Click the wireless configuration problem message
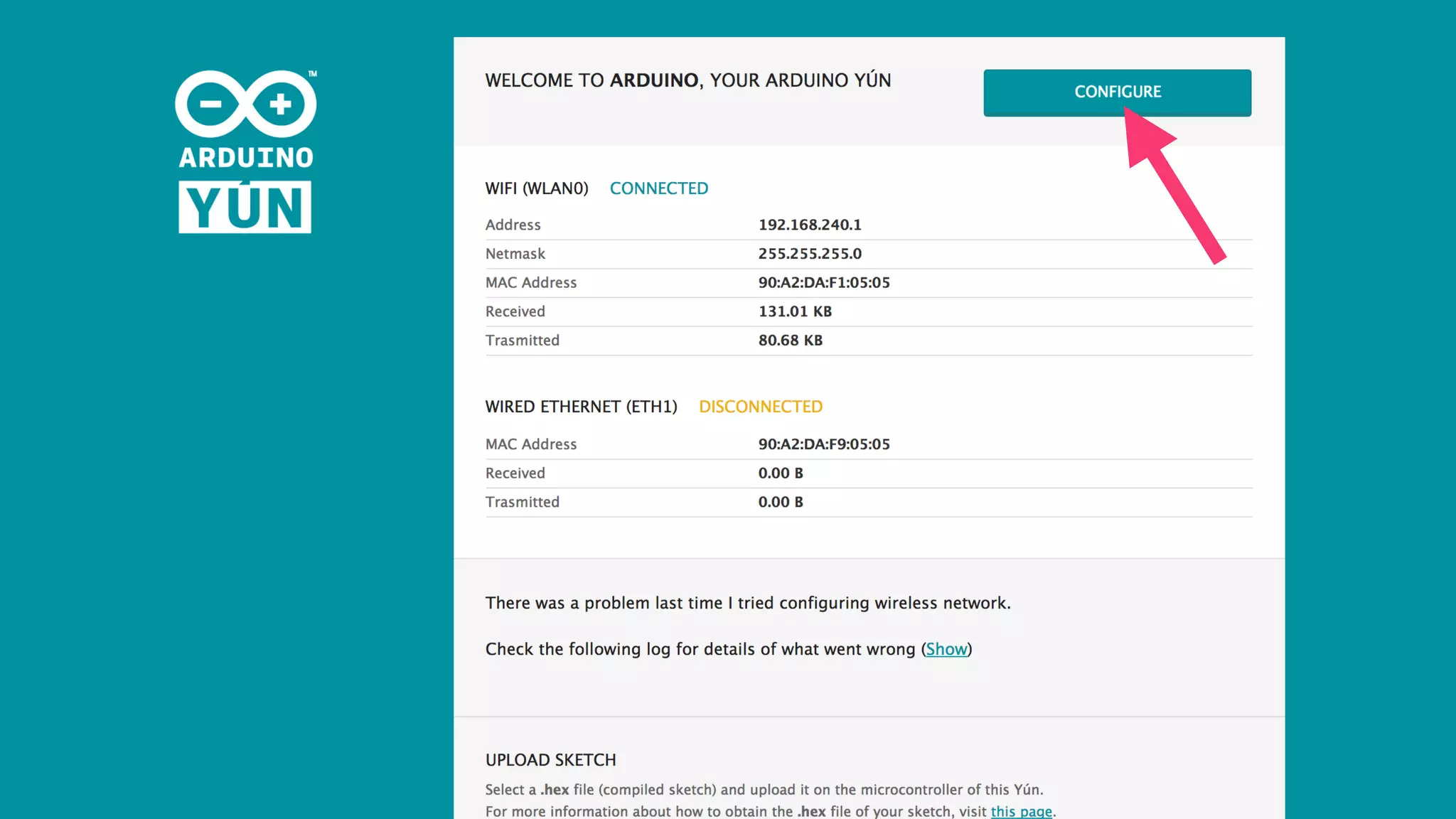The height and width of the screenshot is (819, 1456). tap(747, 603)
